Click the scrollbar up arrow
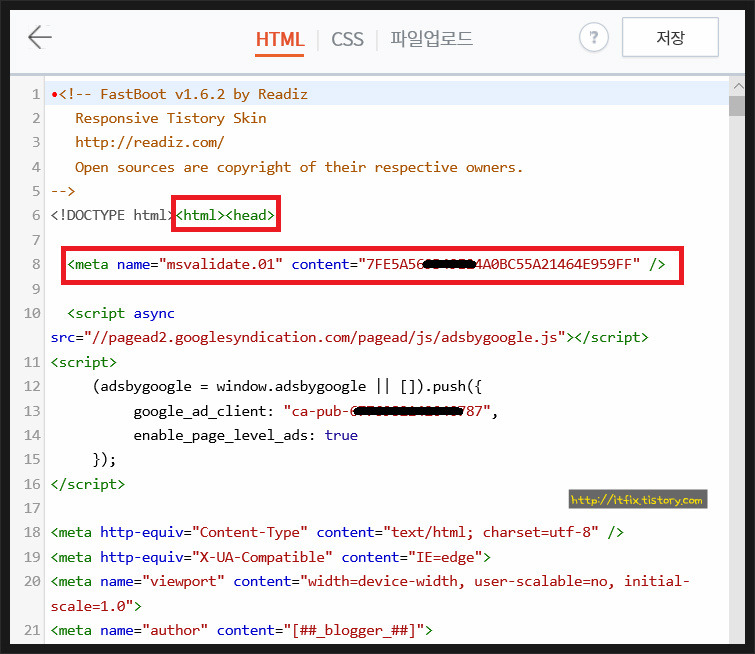 738,86
